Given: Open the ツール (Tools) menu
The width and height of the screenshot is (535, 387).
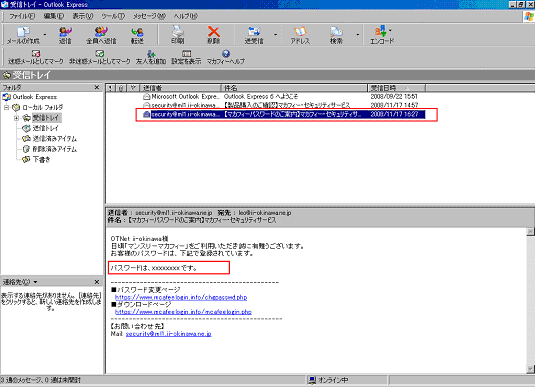Looking at the screenshot, I should point(113,16).
